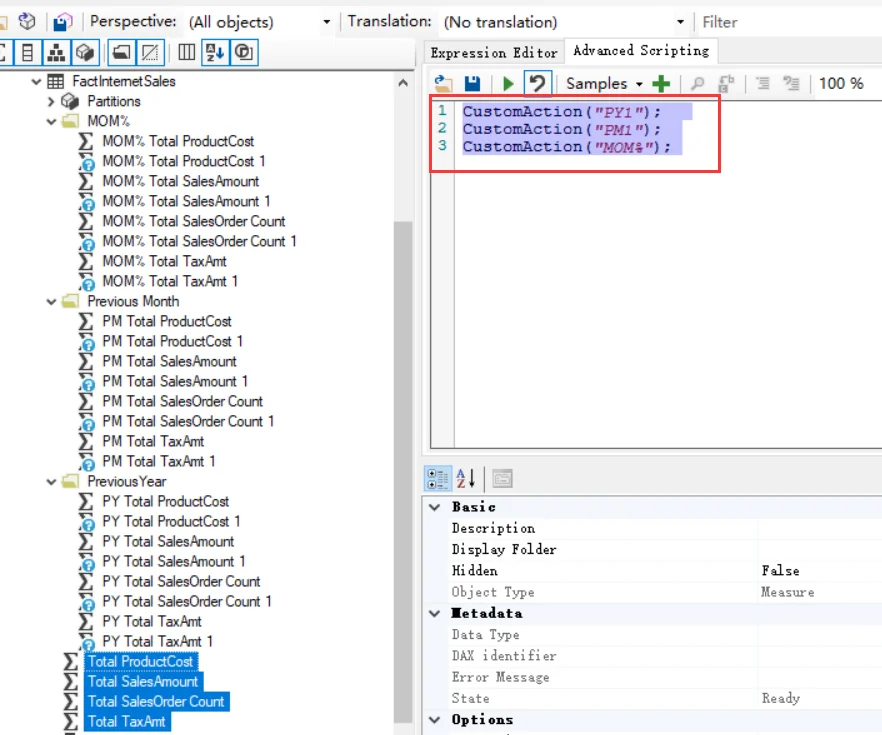
Task: Collapse the Previous Month folder
Action: pyautogui.click(x=51, y=302)
